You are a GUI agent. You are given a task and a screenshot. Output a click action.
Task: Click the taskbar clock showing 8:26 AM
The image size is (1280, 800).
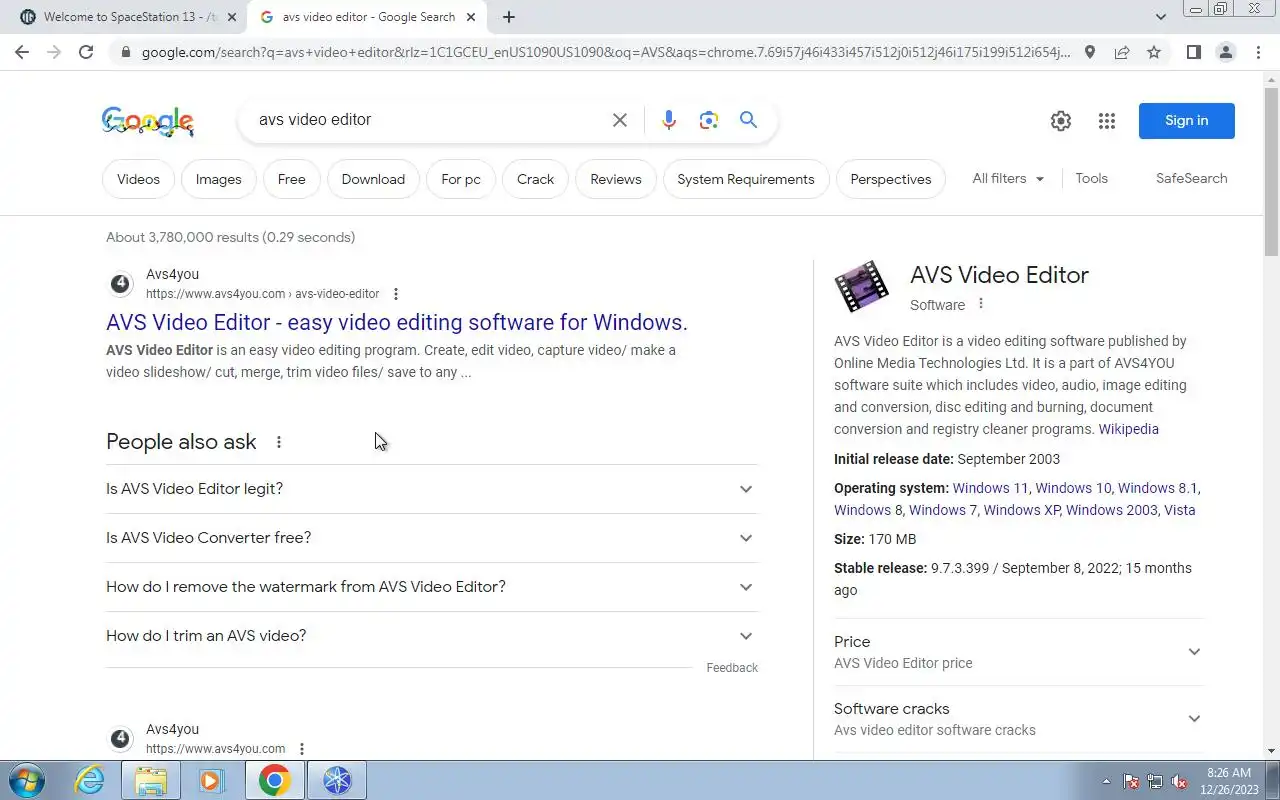click(1231, 781)
